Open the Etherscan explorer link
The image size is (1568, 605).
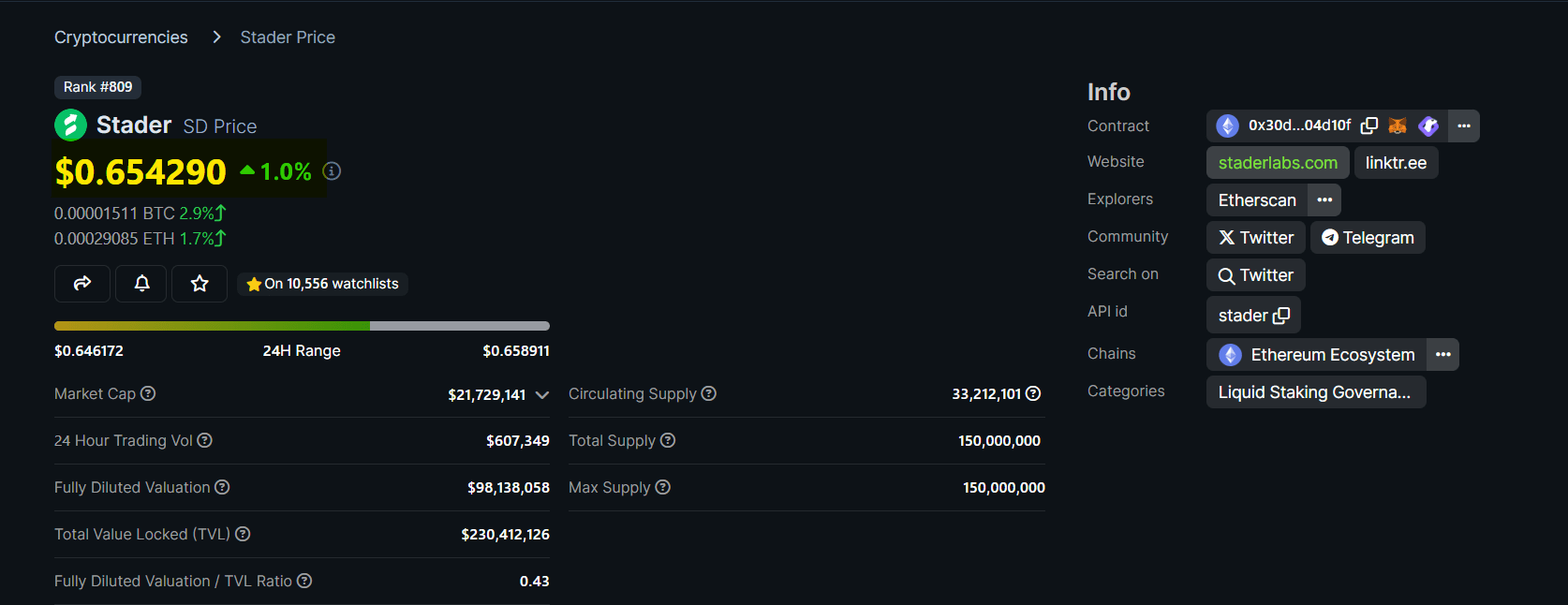tap(1257, 200)
